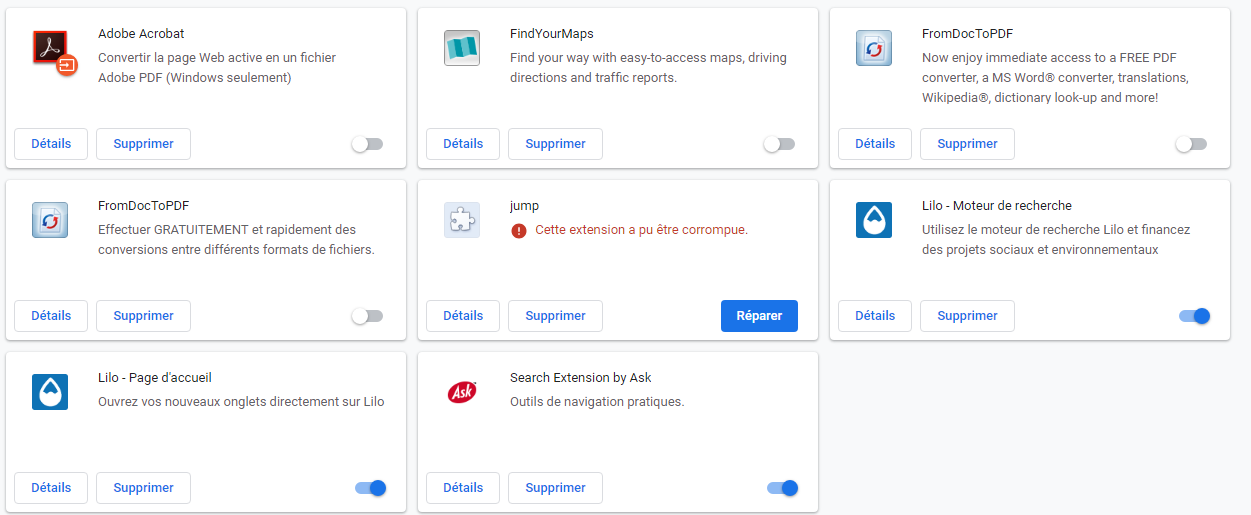Click the Lilo - Page d'accueil drop icon
Screen dimensions: 1251x515
tap(50, 392)
